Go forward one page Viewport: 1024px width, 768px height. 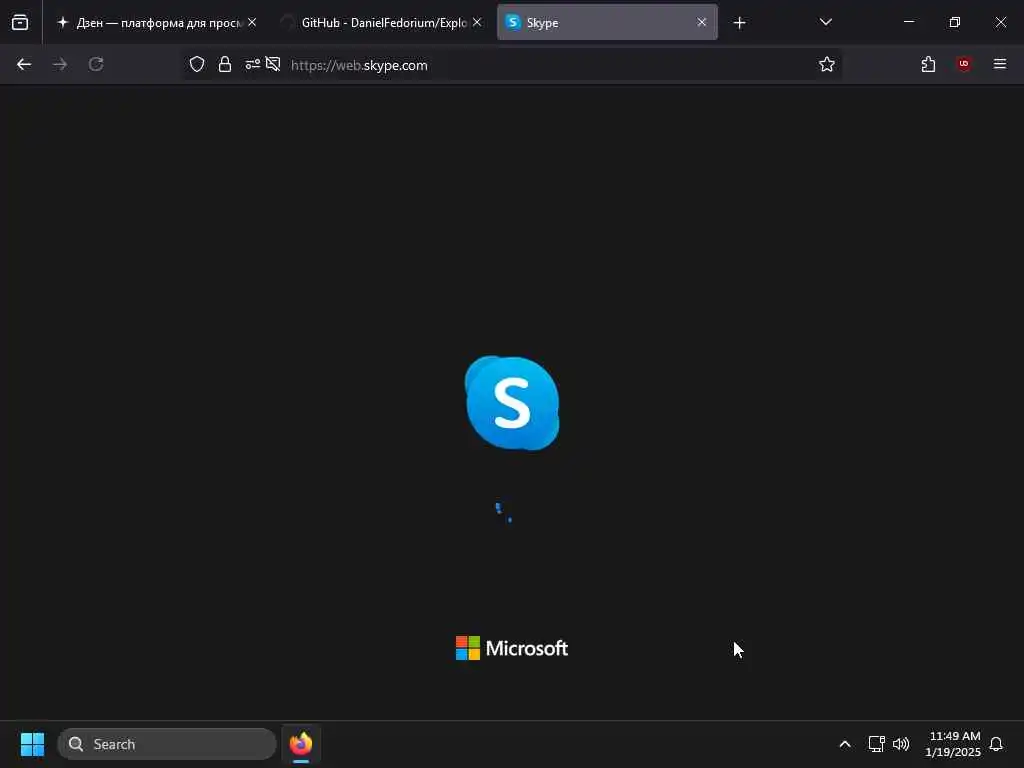60,64
